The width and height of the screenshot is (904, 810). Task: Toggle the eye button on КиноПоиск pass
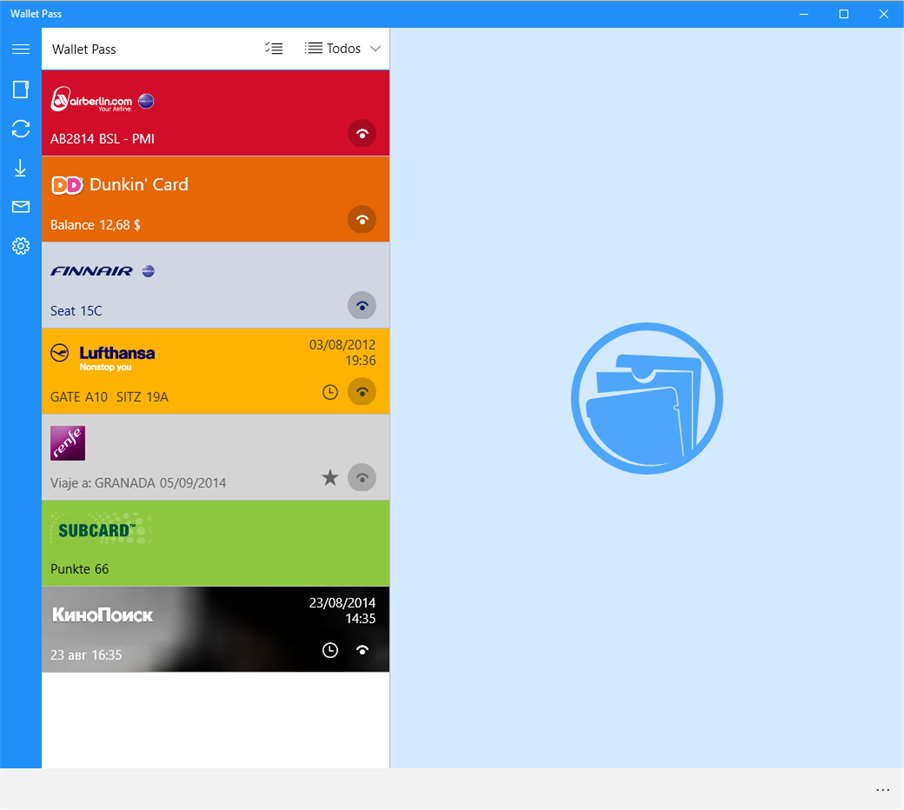coord(362,650)
